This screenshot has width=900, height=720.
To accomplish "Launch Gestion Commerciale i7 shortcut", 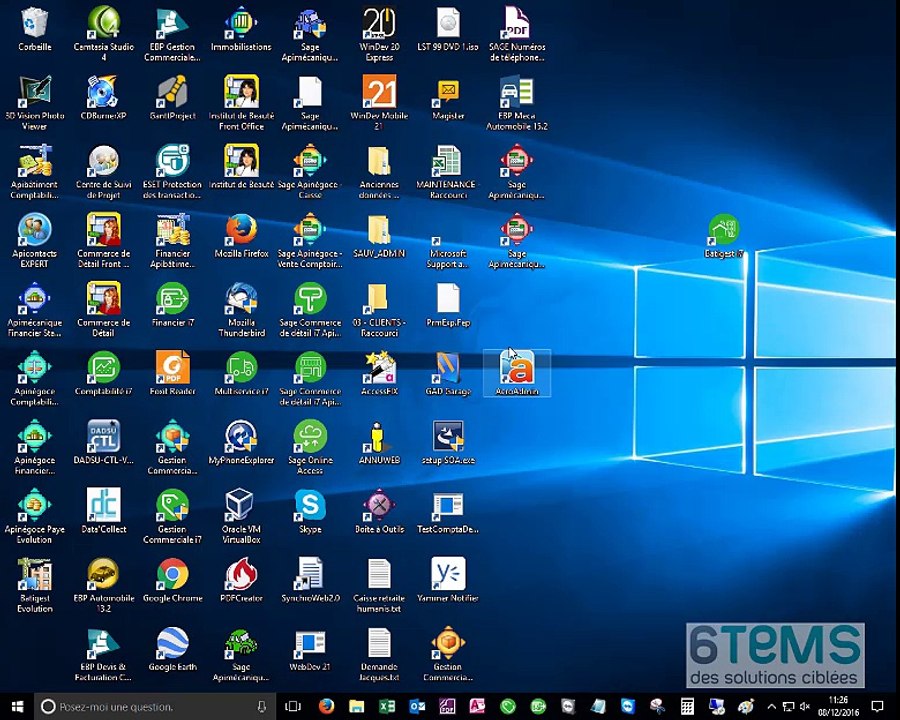I will tap(172, 516).
